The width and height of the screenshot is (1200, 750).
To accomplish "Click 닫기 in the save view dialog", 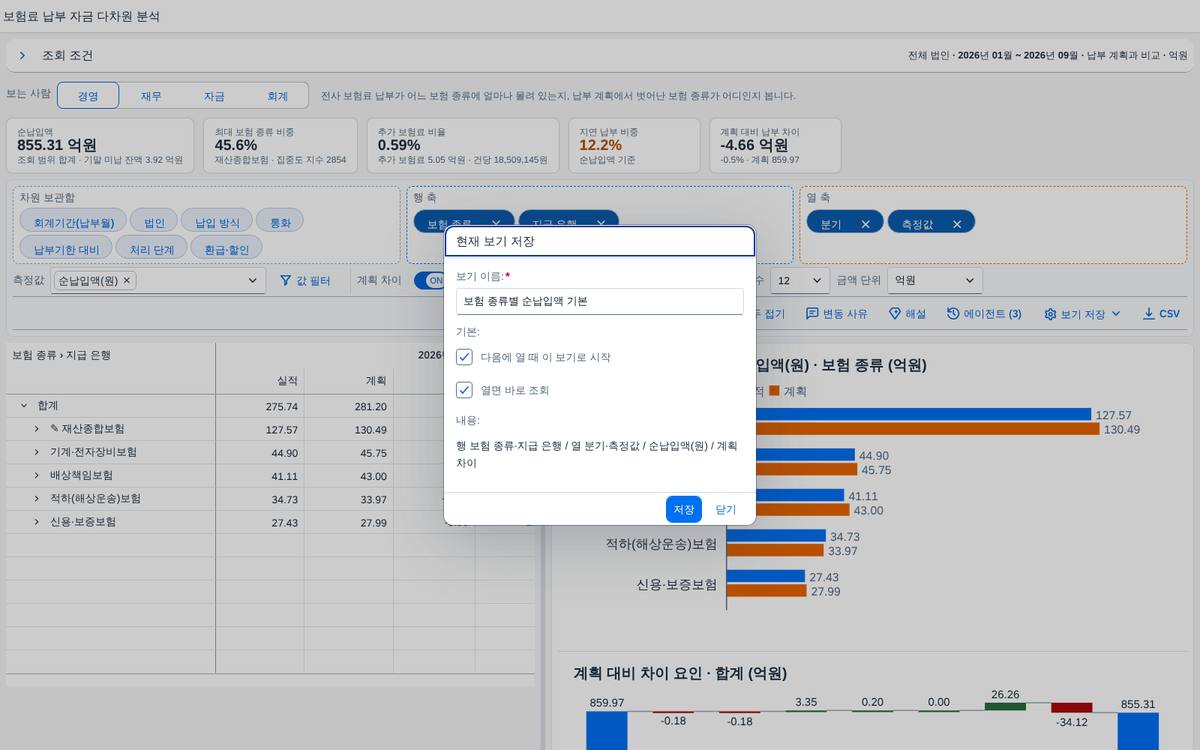I will tap(725, 509).
